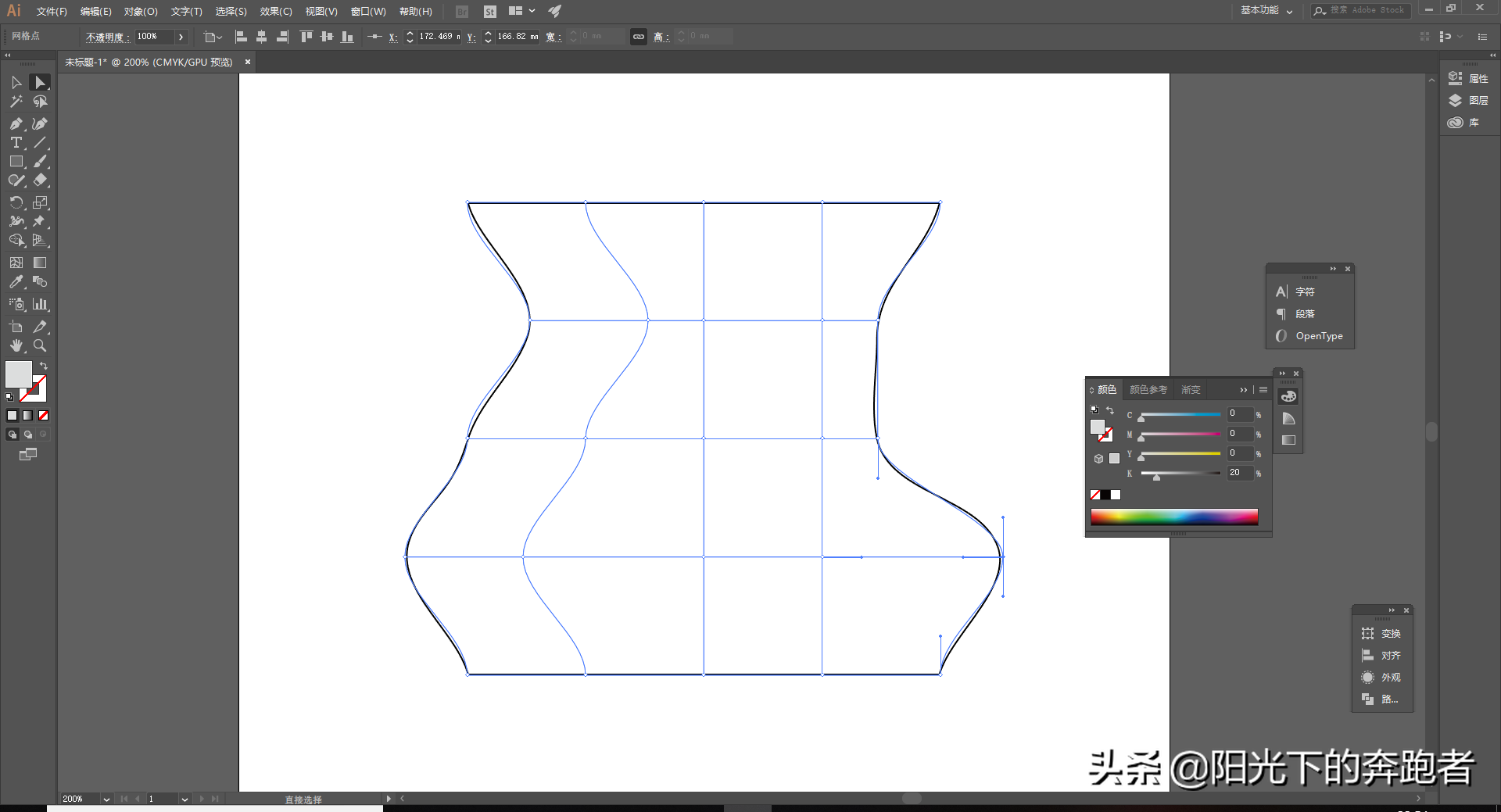Select the Hand tool

point(16,345)
